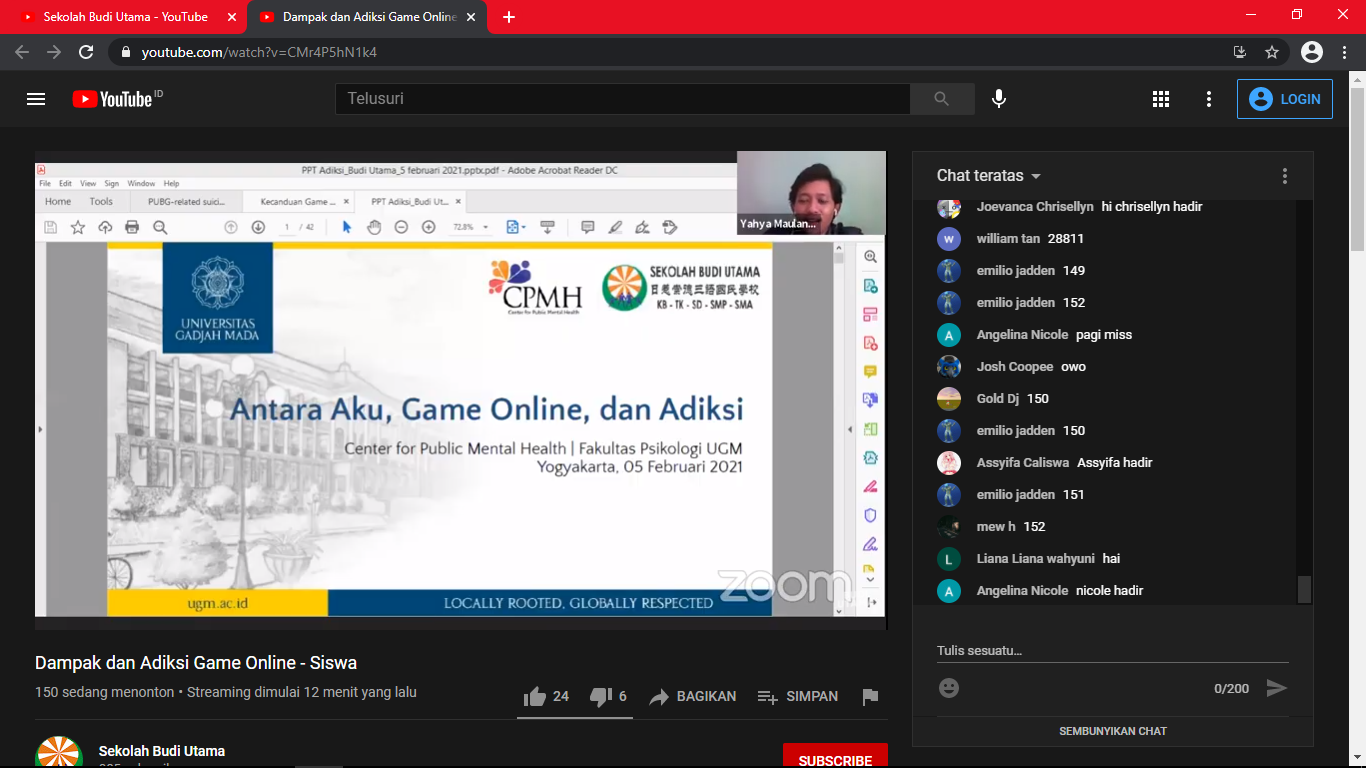
Task: Open the YouTube hamburger guide menu
Action: 36,99
